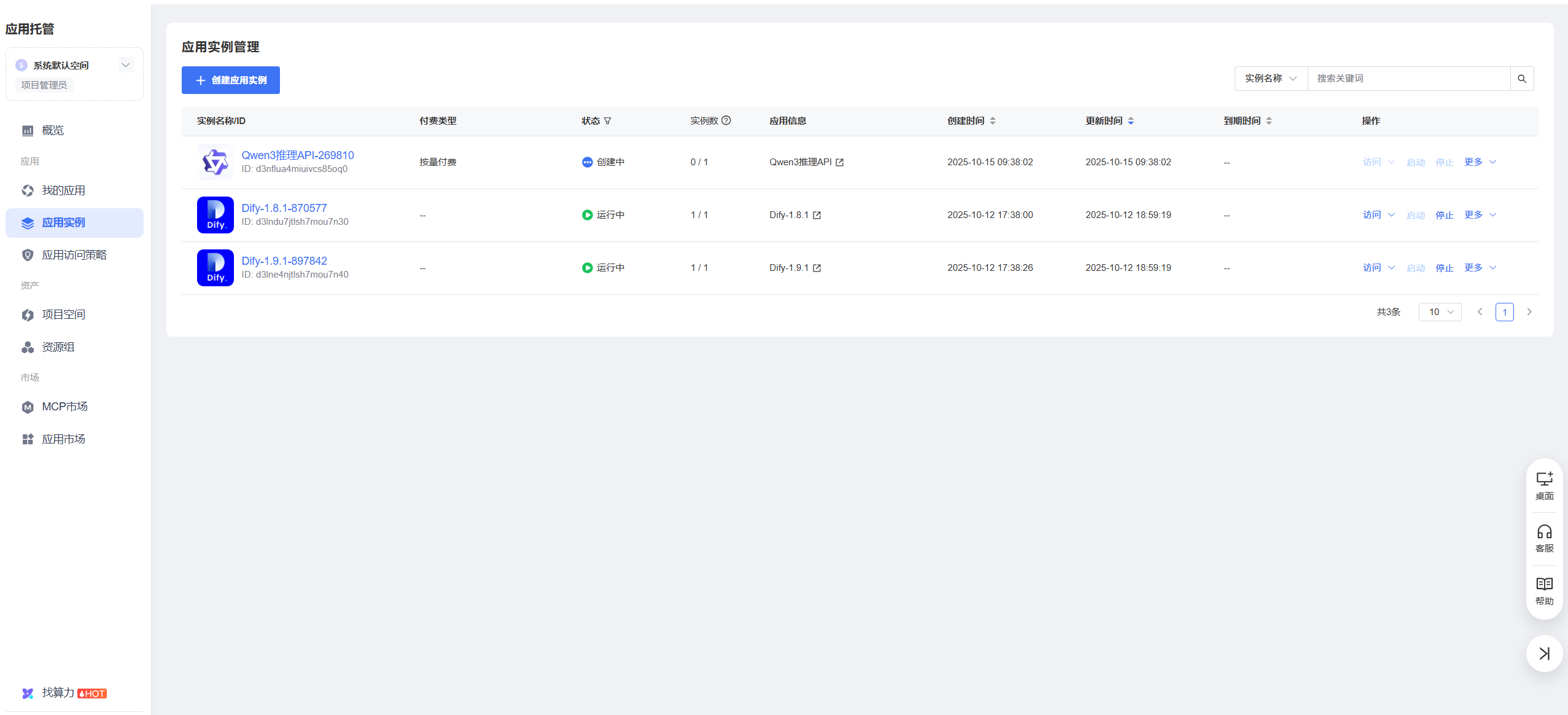Open the 实例名称 search type dropdown
Screen dimensions: 1568x715
coord(1270,79)
